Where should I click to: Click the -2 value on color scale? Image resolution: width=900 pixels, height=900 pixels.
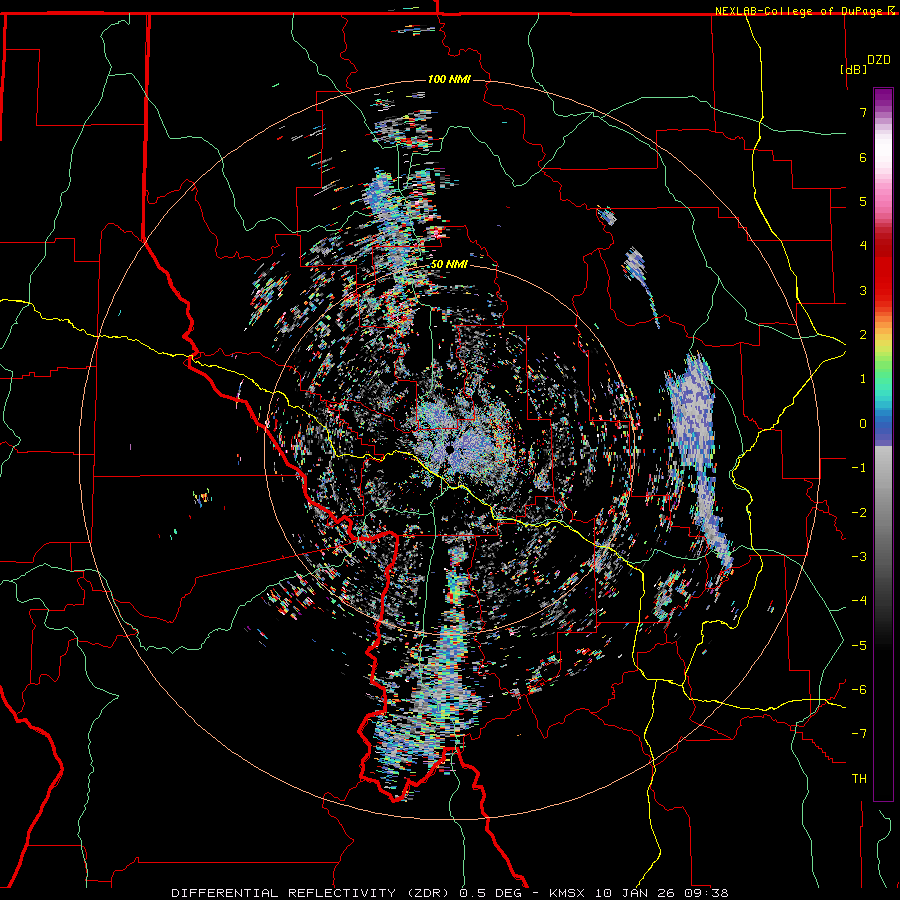click(x=859, y=513)
